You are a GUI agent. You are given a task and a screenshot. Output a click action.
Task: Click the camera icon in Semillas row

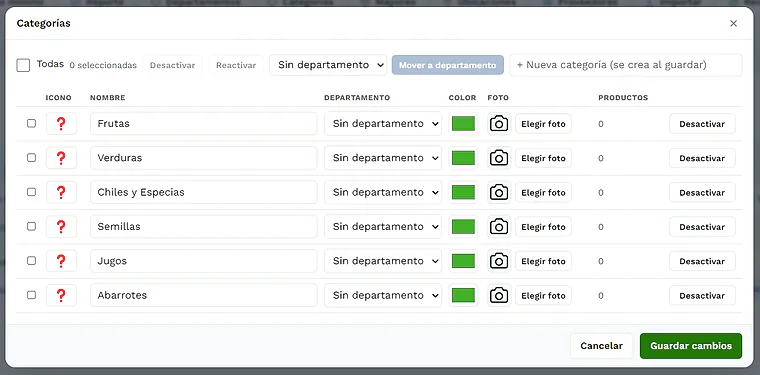tap(499, 227)
